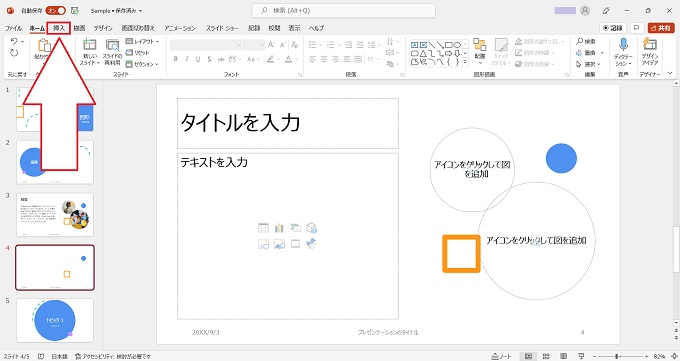Click the Comments speech-bubble button
680x361 pixels.
point(637,28)
